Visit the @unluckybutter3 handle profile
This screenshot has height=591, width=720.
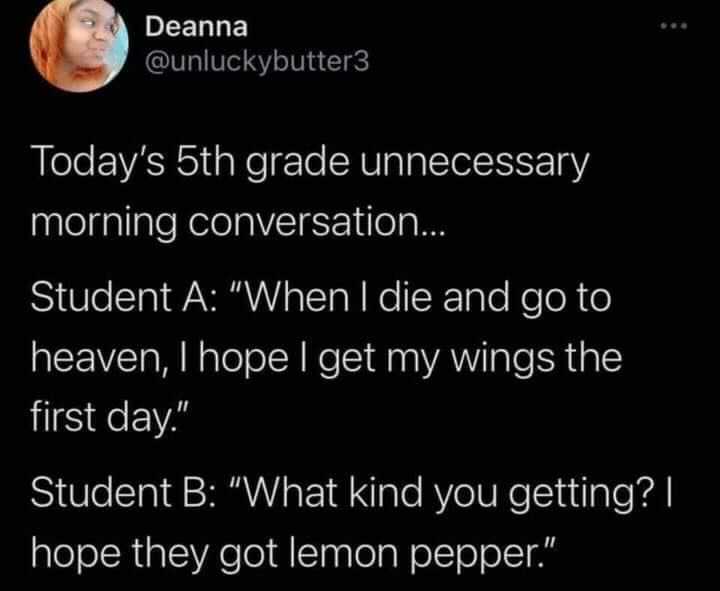click(257, 62)
